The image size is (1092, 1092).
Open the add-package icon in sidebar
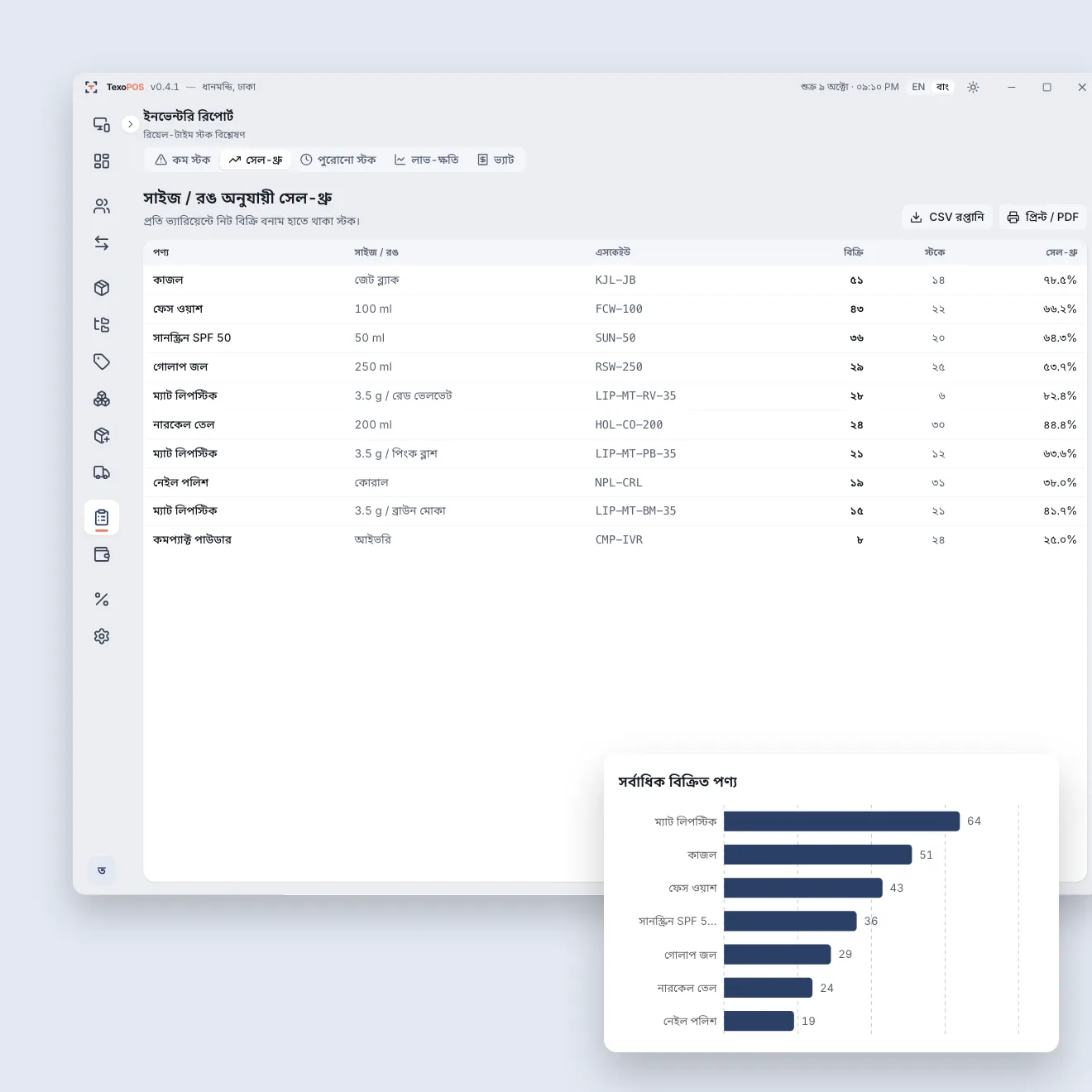[x=102, y=435]
